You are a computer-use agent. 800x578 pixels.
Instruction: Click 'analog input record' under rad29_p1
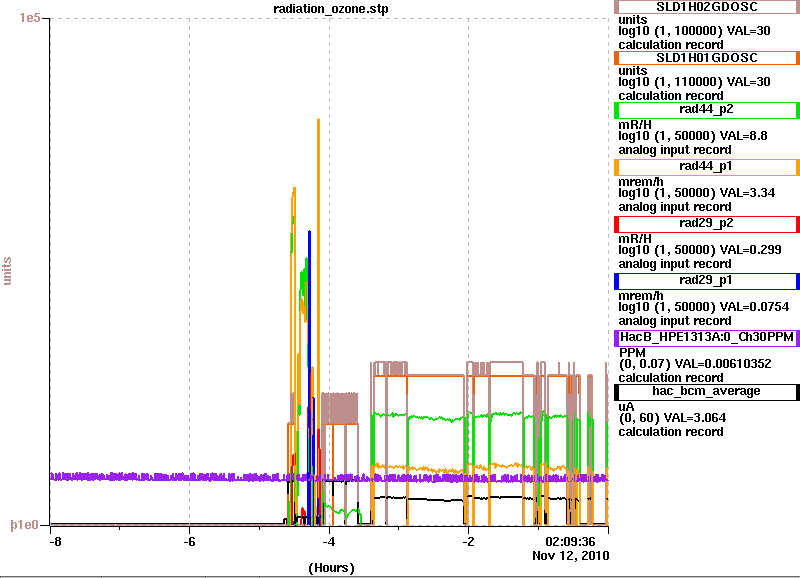coord(675,321)
